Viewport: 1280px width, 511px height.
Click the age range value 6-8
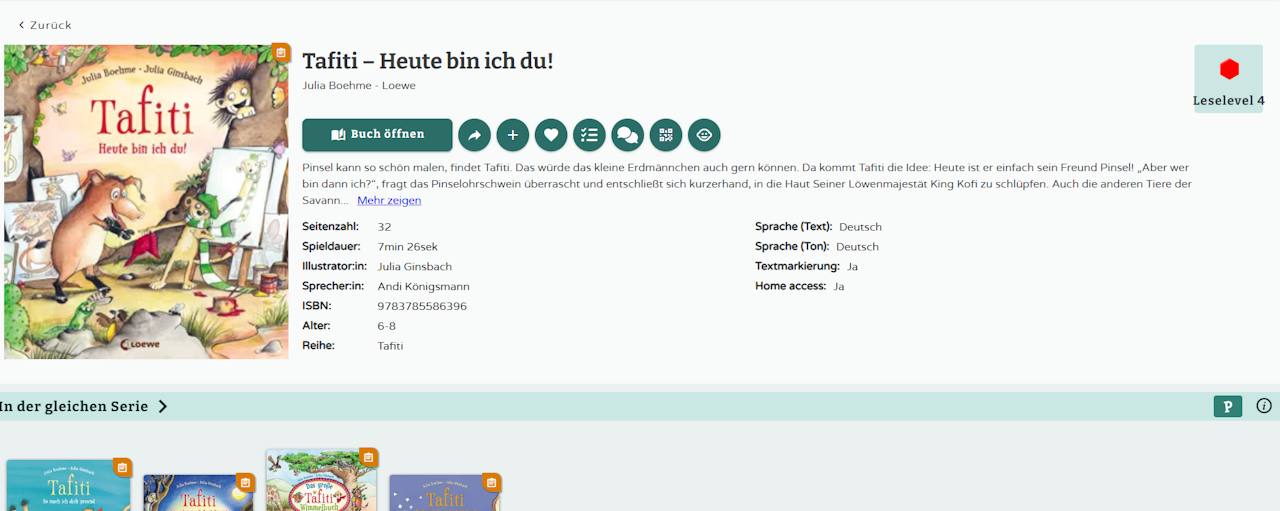388,326
